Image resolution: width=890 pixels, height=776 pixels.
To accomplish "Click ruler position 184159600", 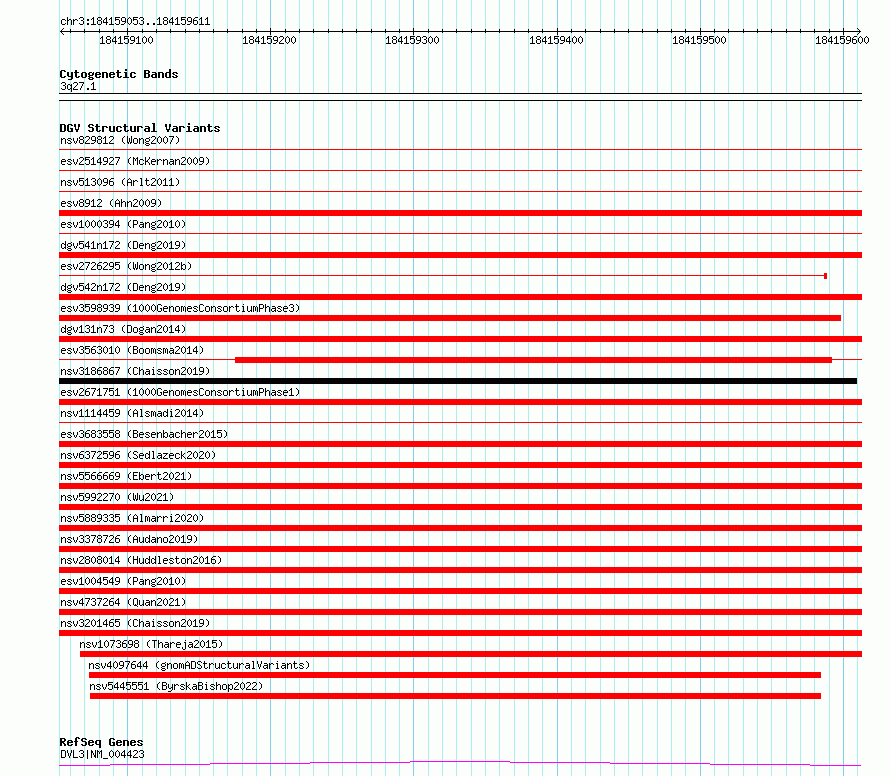I will tap(842, 40).
